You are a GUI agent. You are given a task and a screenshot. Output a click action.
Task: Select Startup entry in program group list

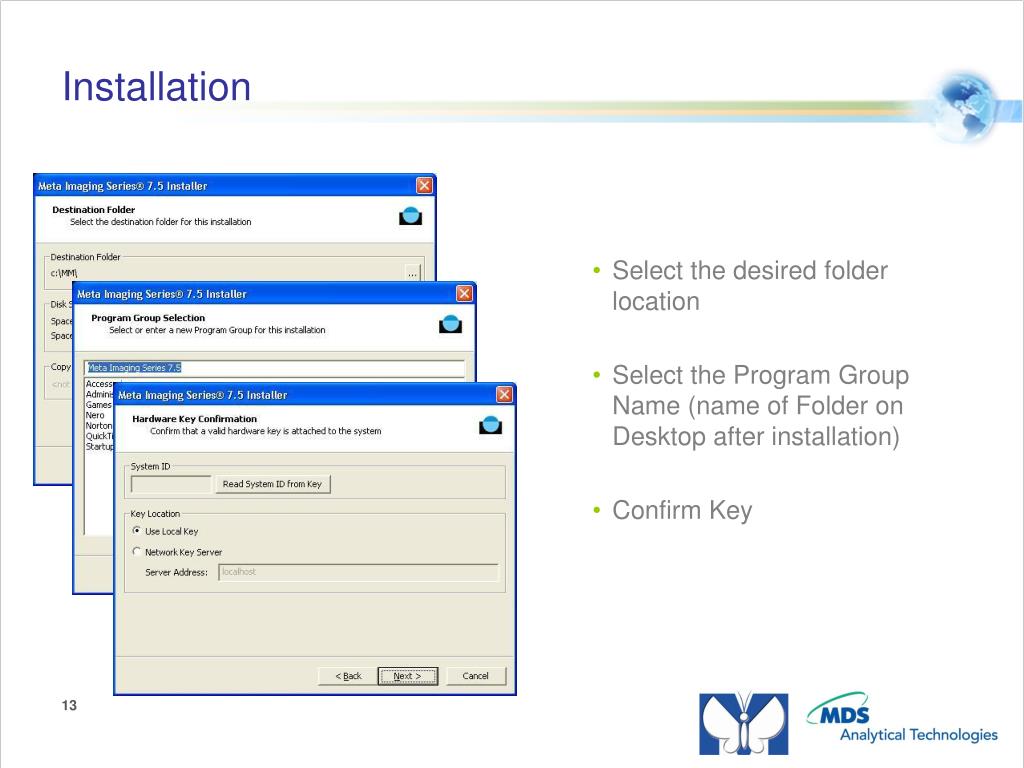(99, 447)
